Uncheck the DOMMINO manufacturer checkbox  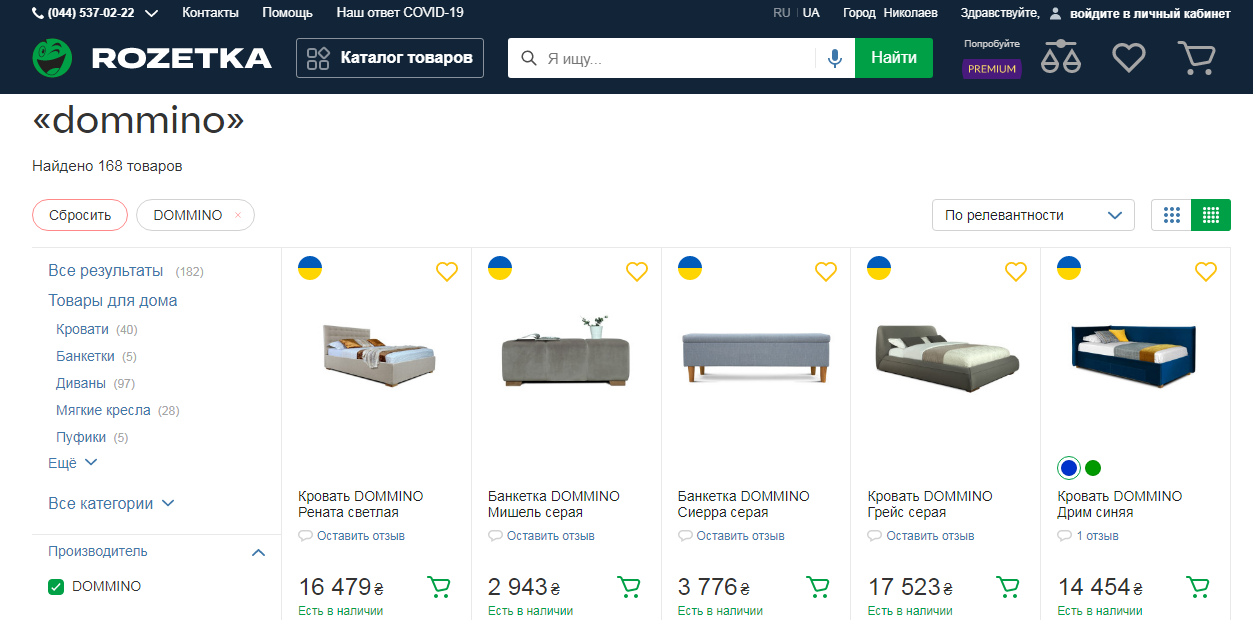(x=55, y=586)
